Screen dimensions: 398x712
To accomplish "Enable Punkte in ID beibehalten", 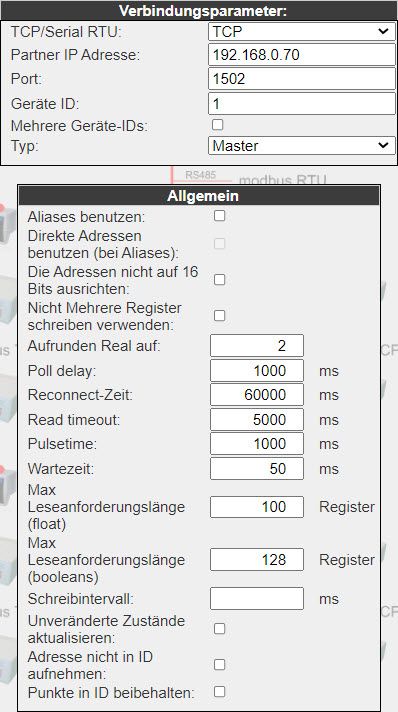I will tap(219, 692).
